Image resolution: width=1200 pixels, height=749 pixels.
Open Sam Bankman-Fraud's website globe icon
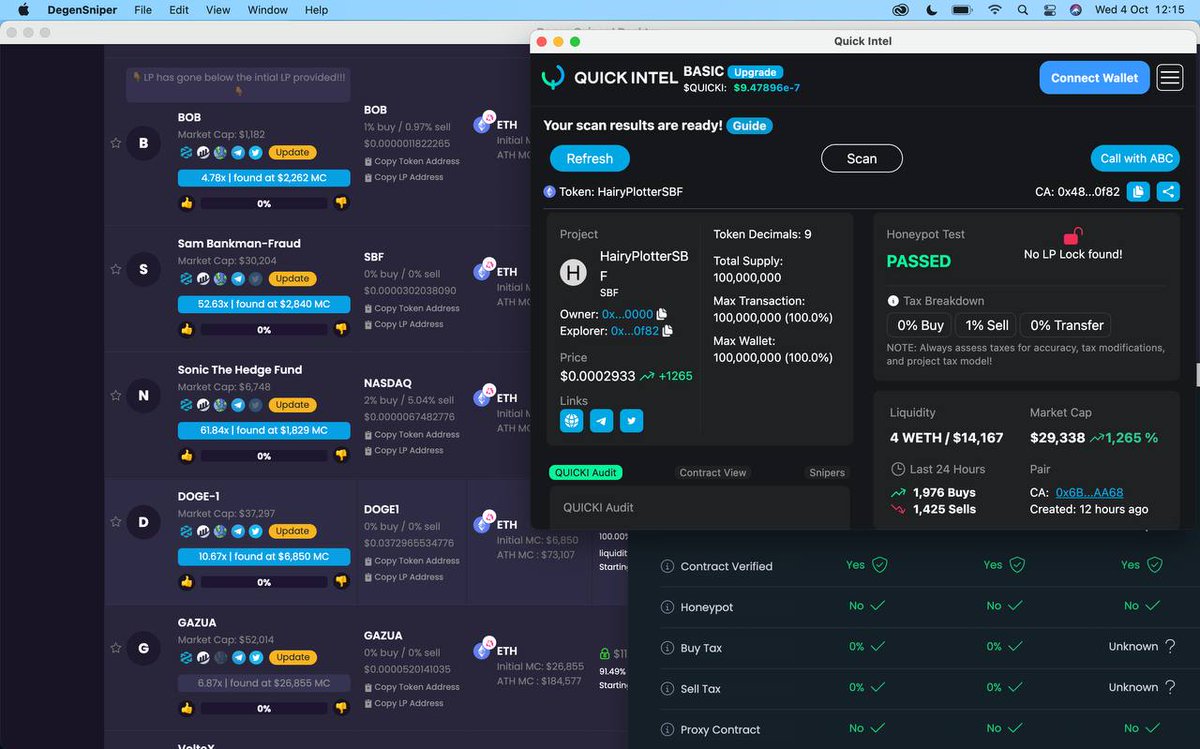point(220,279)
